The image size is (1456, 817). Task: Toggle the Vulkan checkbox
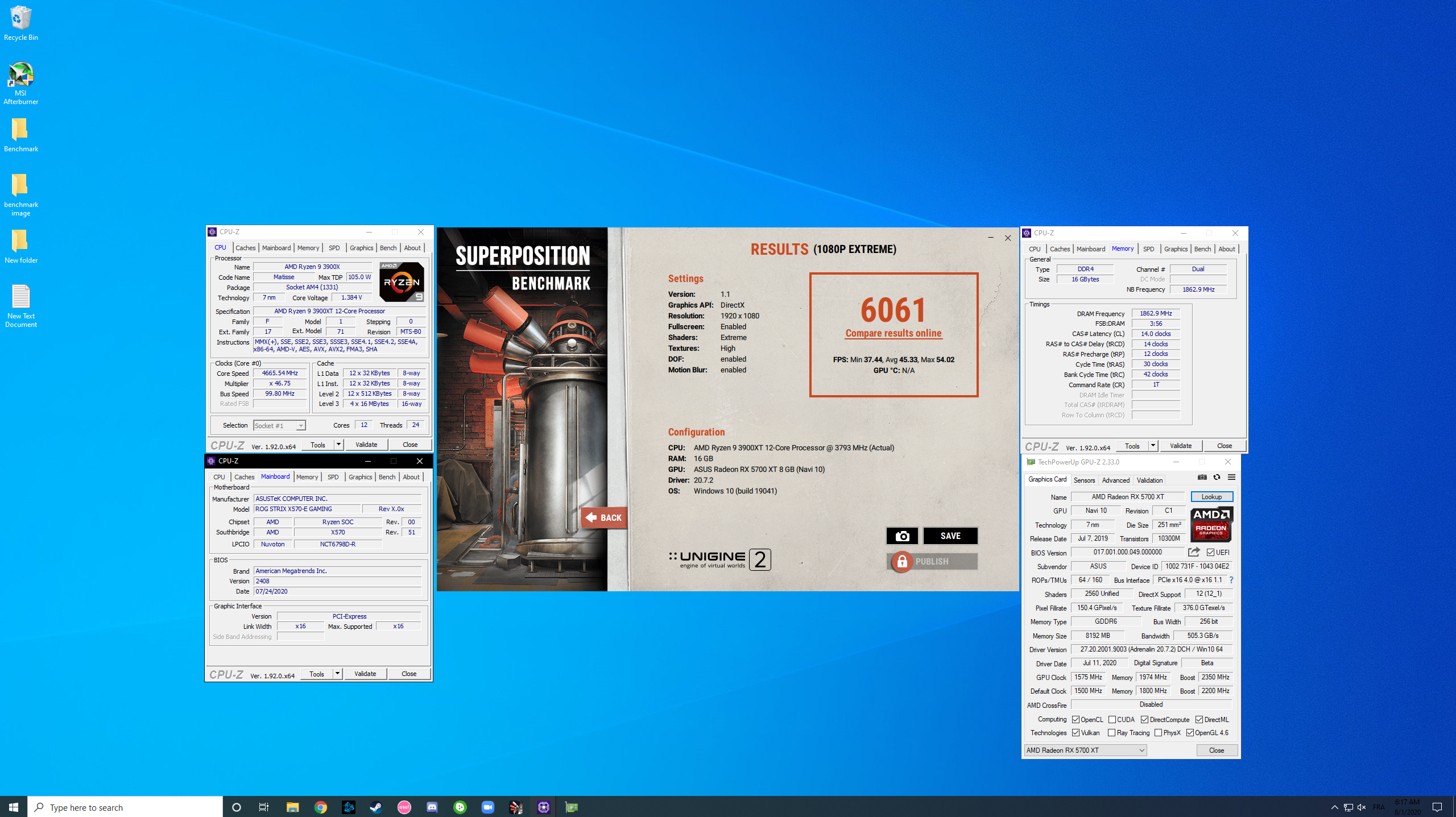tap(1076, 733)
